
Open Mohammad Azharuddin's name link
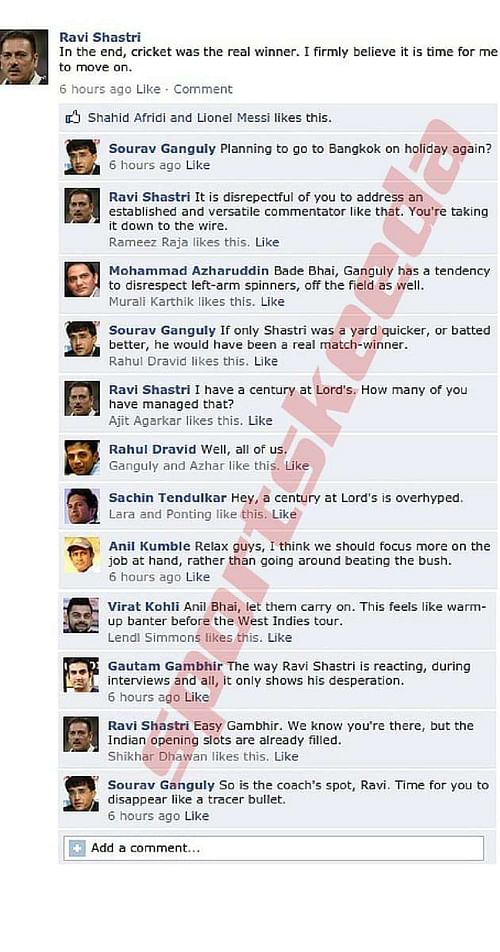pos(189,271)
